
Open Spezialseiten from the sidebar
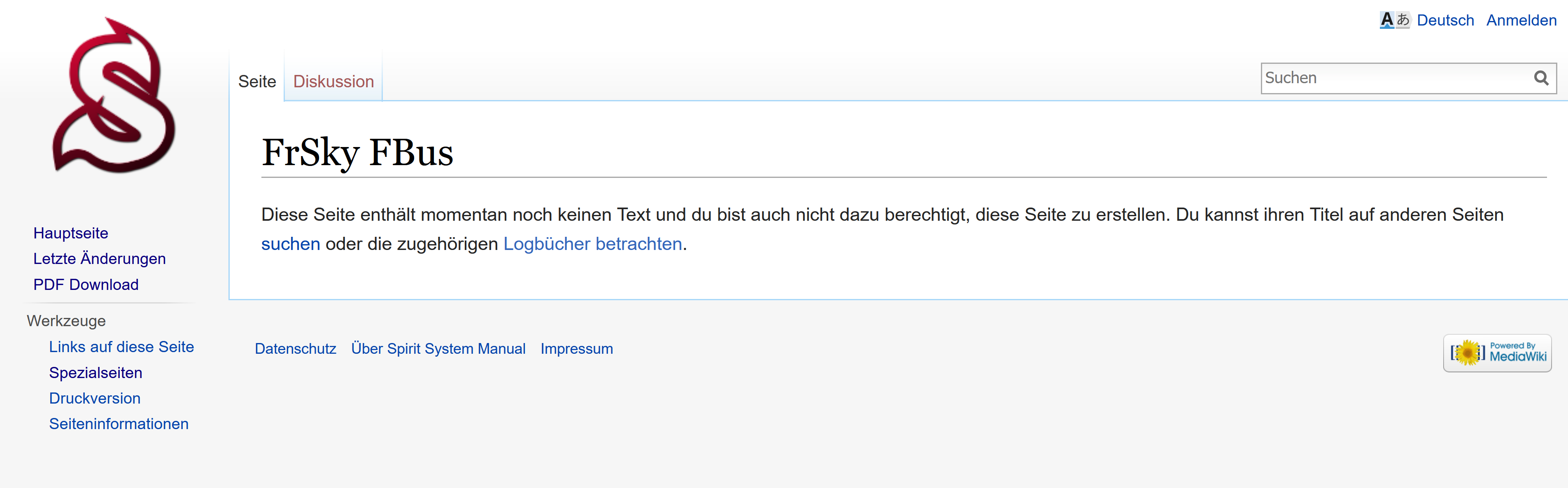[96, 373]
